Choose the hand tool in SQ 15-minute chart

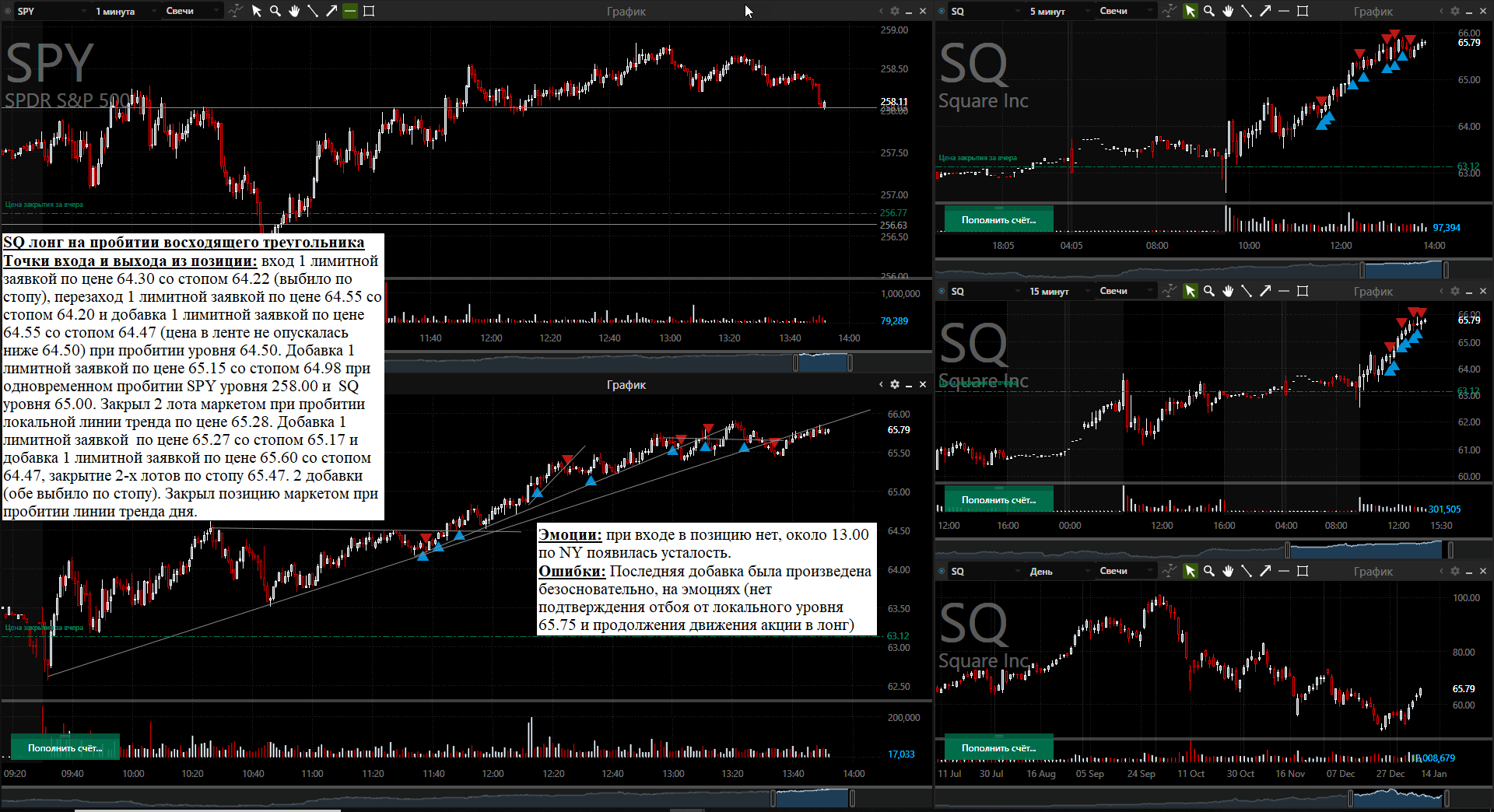point(1228,291)
